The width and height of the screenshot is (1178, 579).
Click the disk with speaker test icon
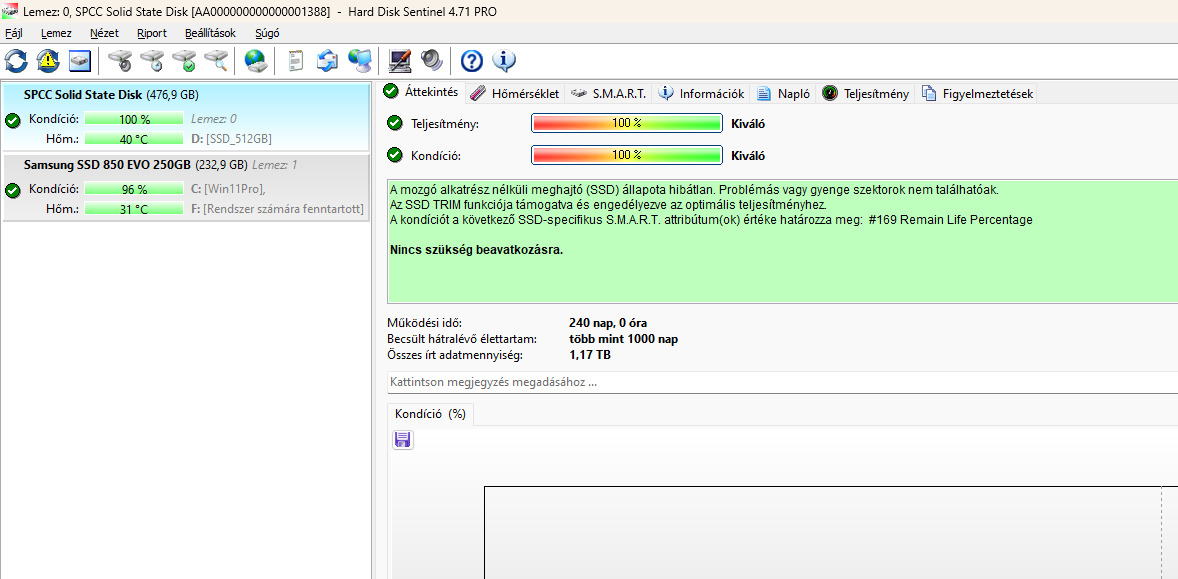119,60
